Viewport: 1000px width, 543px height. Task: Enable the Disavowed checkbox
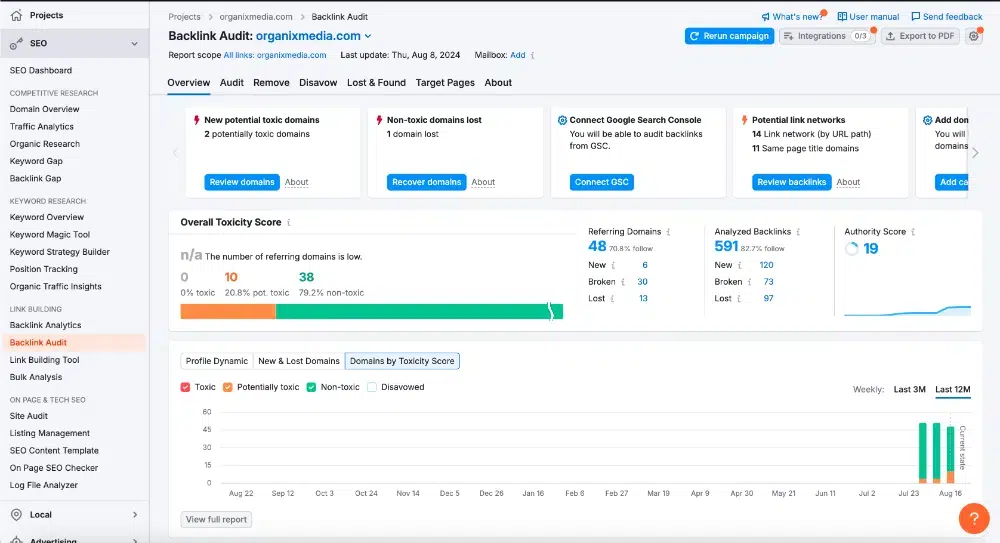[372, 387]
